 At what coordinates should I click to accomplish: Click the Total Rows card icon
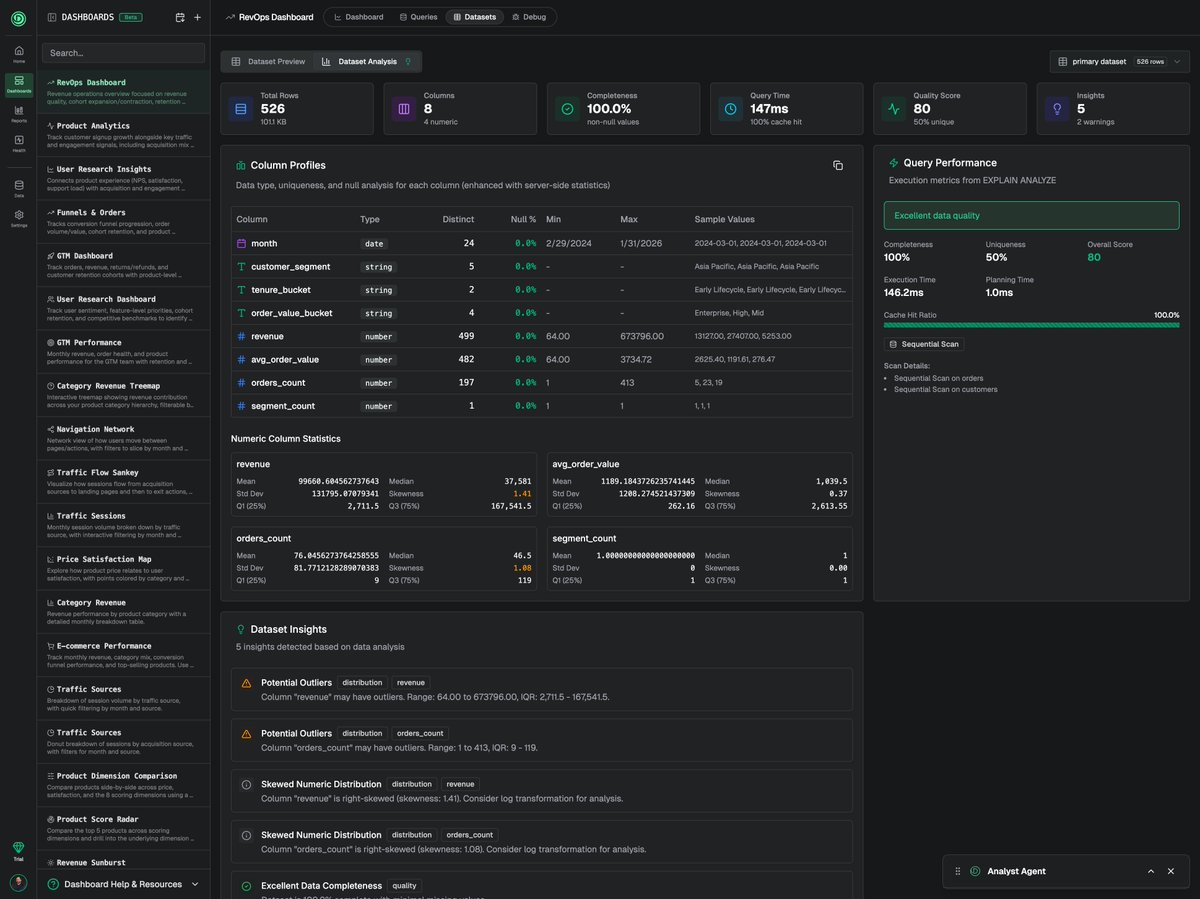click(x=240, y=108)
